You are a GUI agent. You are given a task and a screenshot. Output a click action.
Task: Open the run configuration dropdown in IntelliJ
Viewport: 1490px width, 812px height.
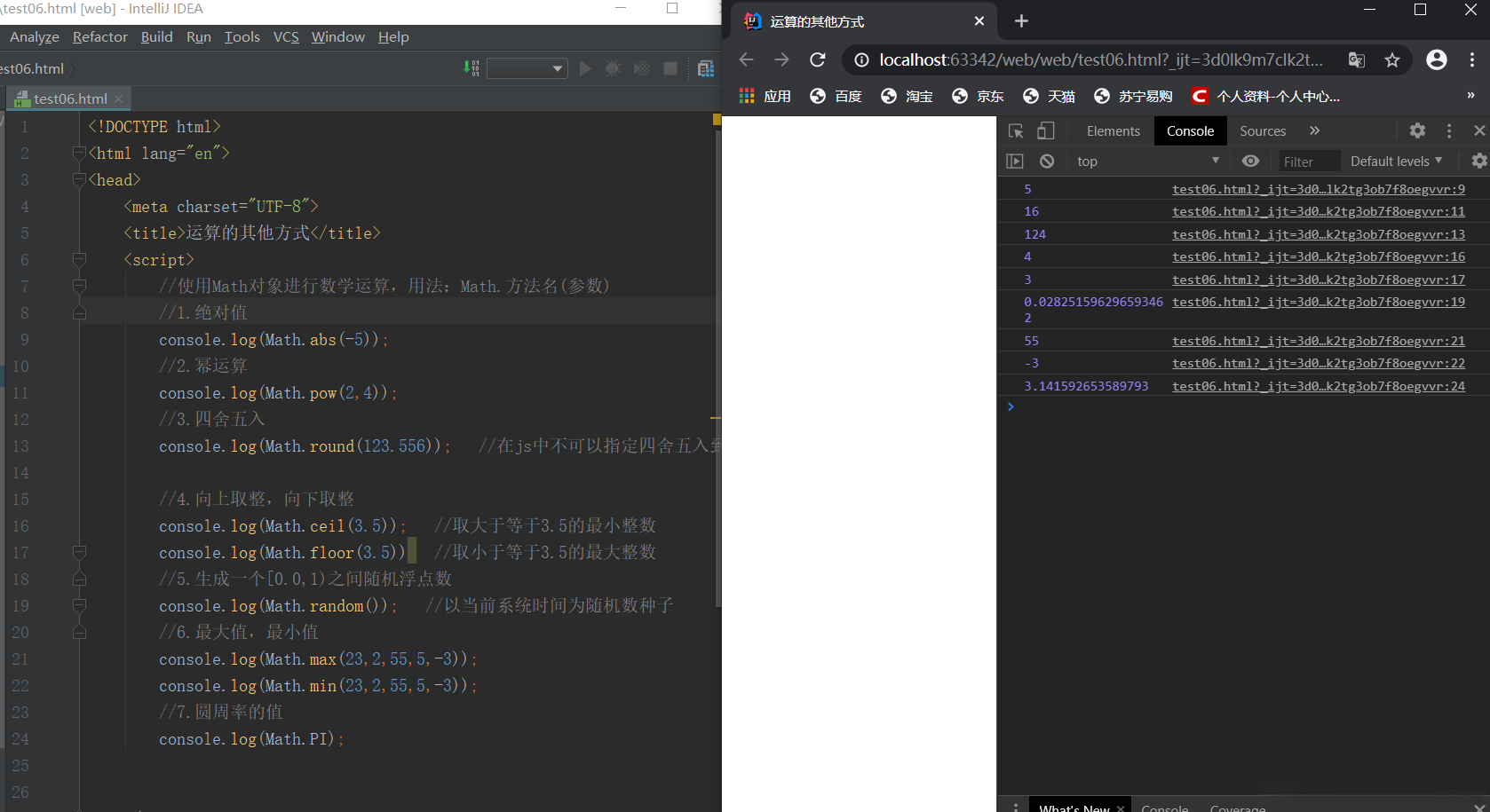pyautogui.click(x=527, y=68)
